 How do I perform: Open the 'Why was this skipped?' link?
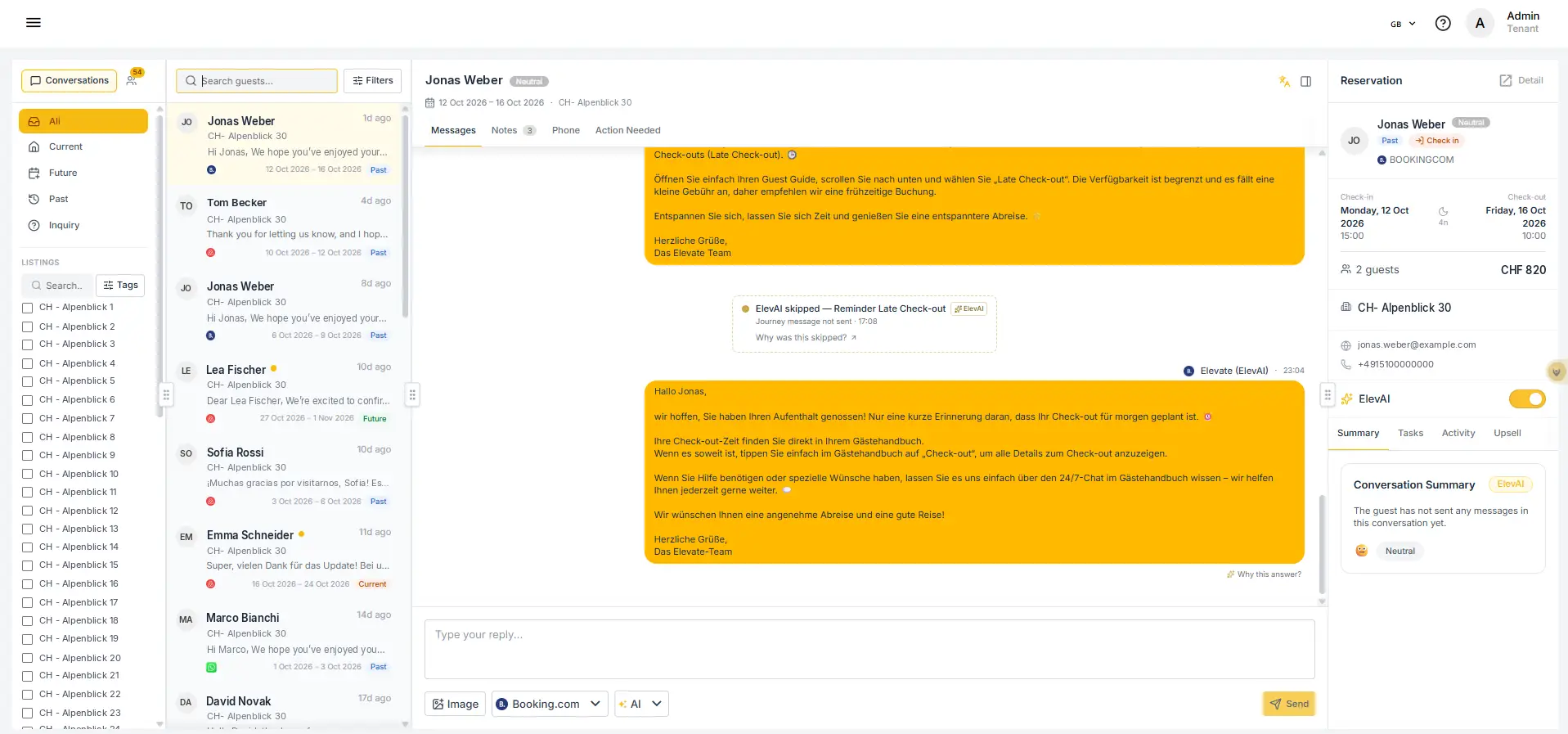pyautogui.click(x=806, y=338)
